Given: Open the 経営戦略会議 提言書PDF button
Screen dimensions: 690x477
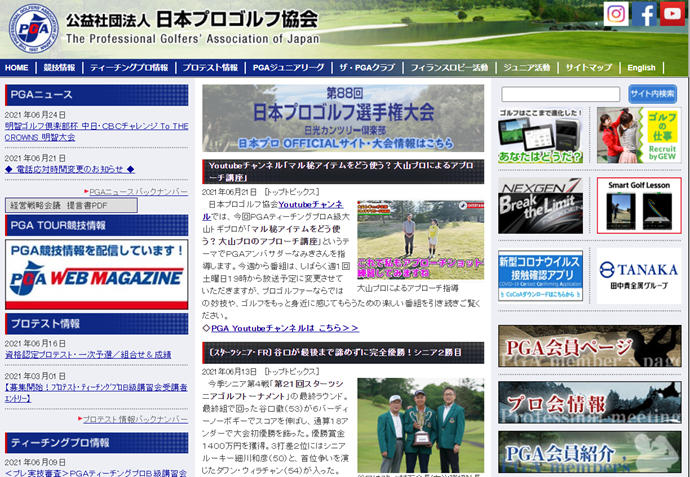Looking at the screenshot, I should pyautogui.click(x=71, y=205).
